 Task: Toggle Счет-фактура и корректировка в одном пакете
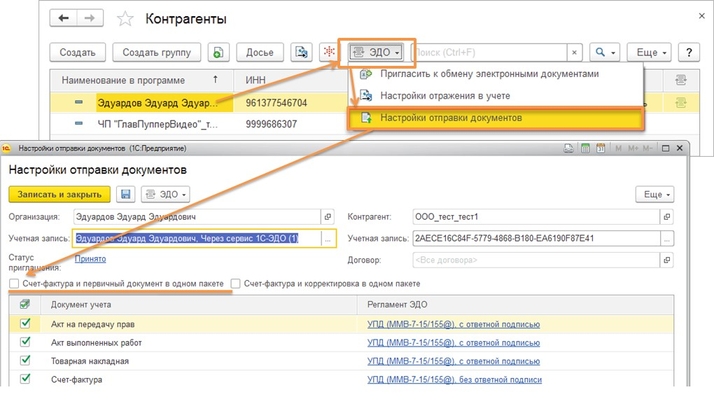[x=236, y=284]
